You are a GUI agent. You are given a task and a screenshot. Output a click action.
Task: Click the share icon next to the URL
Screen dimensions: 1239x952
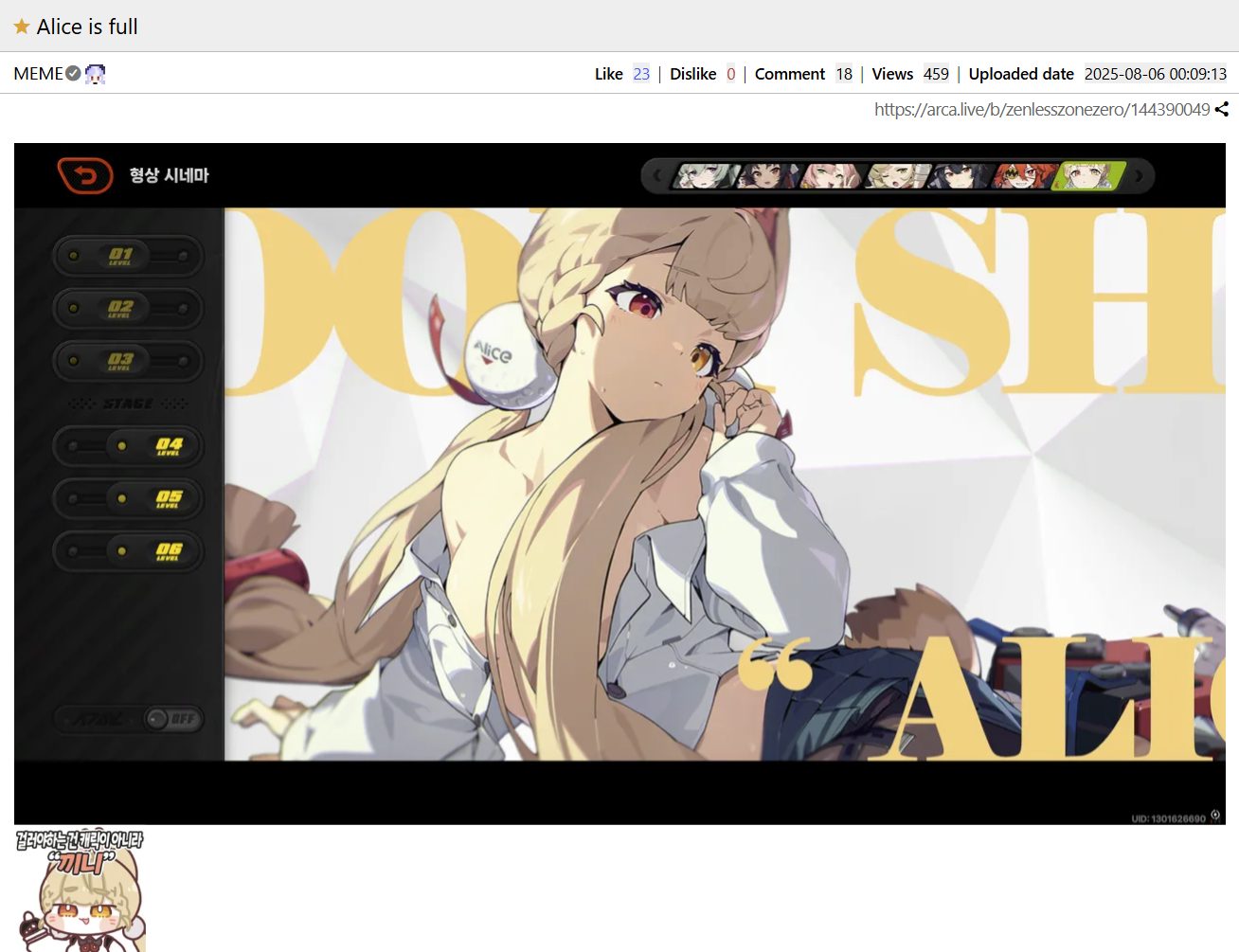[x=1222, y=109]
